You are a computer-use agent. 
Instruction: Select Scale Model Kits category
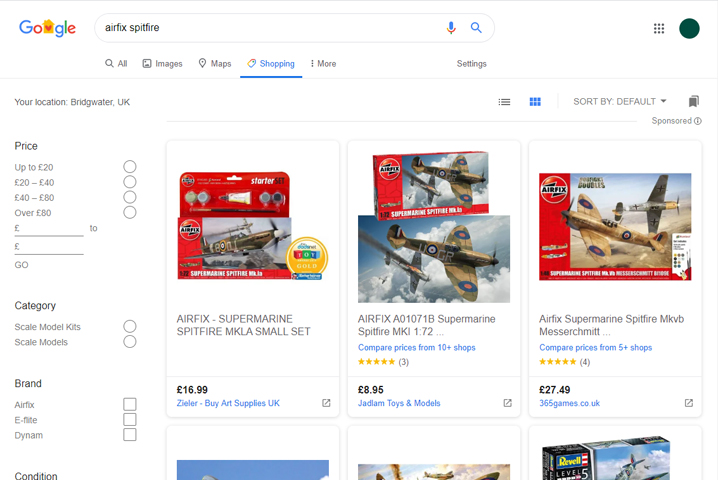130,326
